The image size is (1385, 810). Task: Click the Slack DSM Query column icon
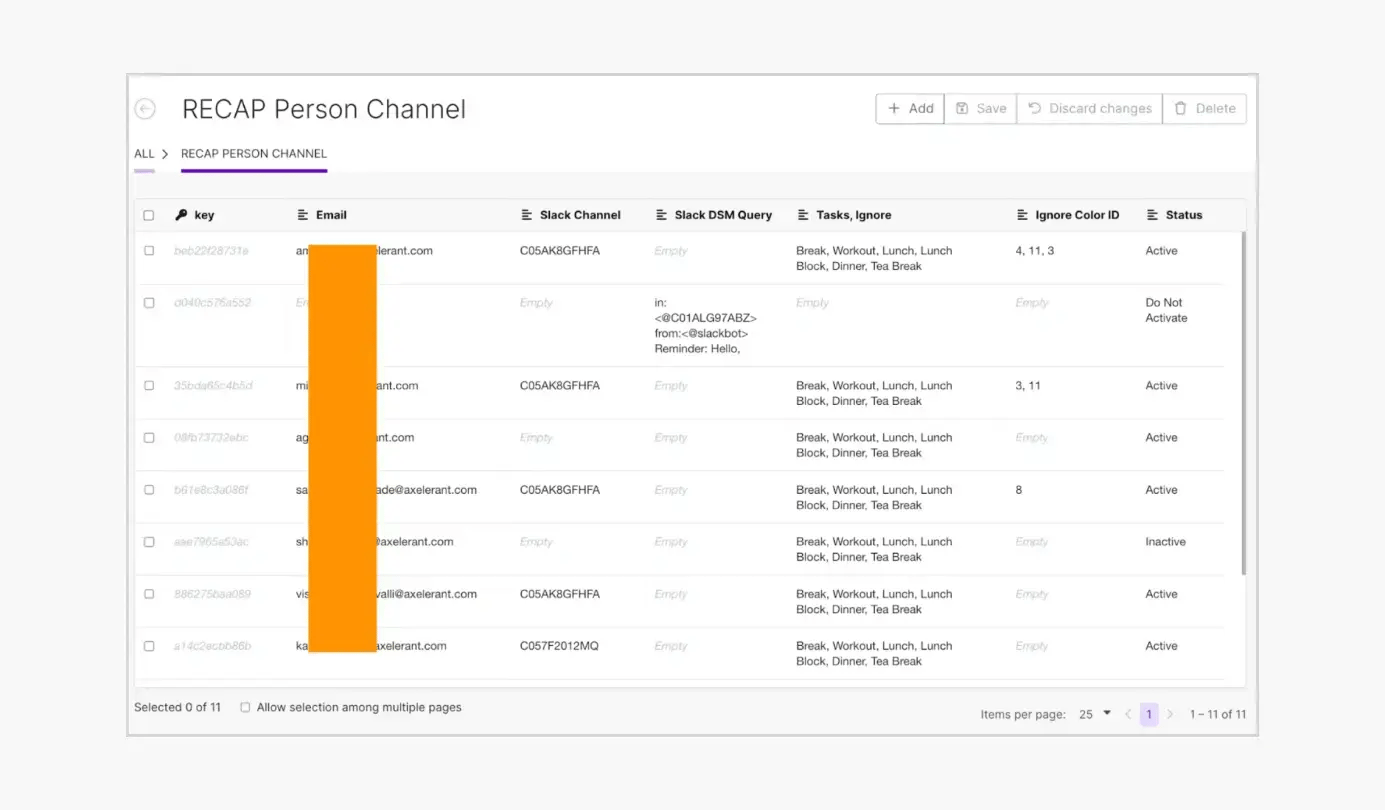661,215
